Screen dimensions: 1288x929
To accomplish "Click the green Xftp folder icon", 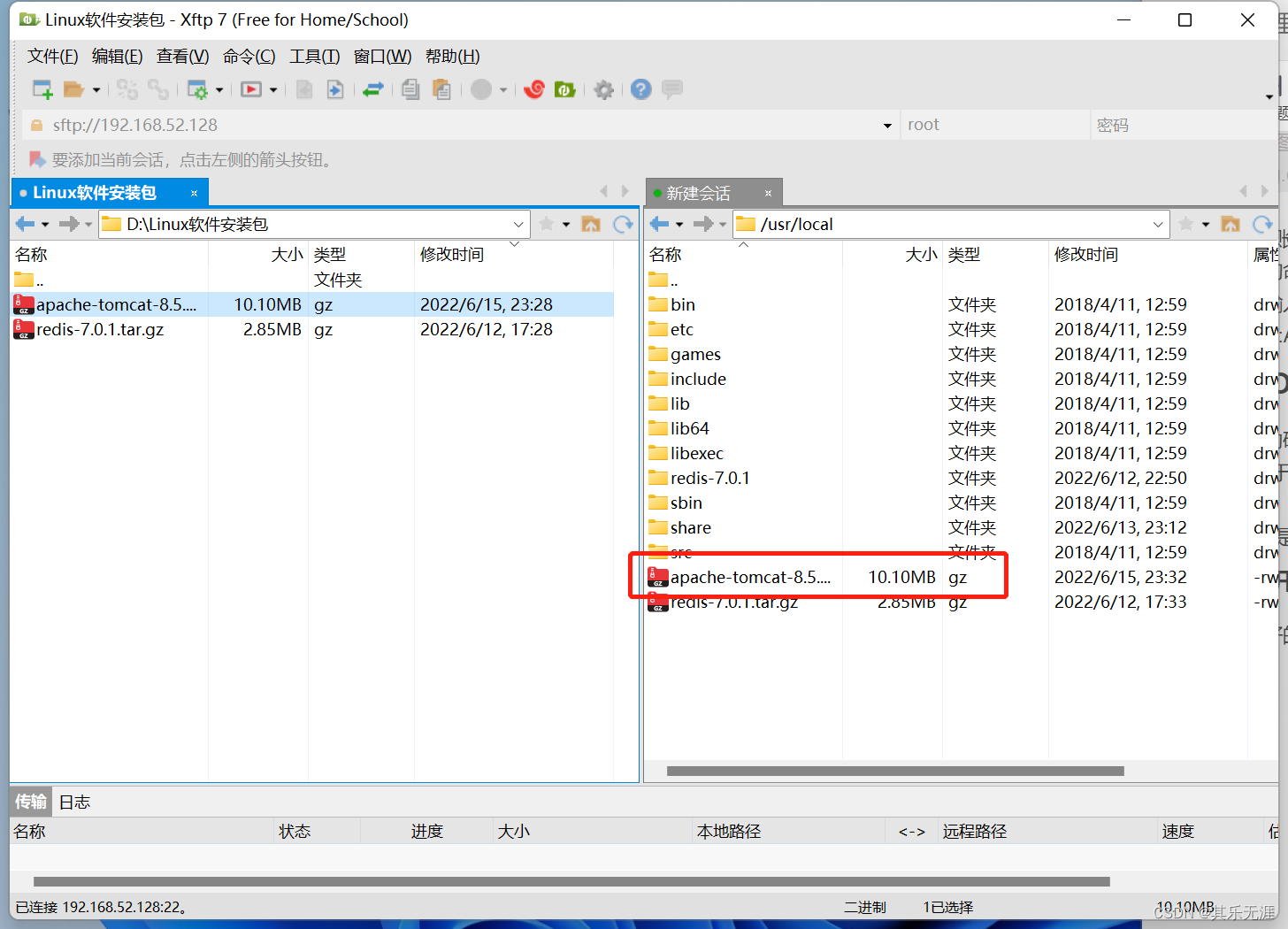I will [x=564, y=89].
